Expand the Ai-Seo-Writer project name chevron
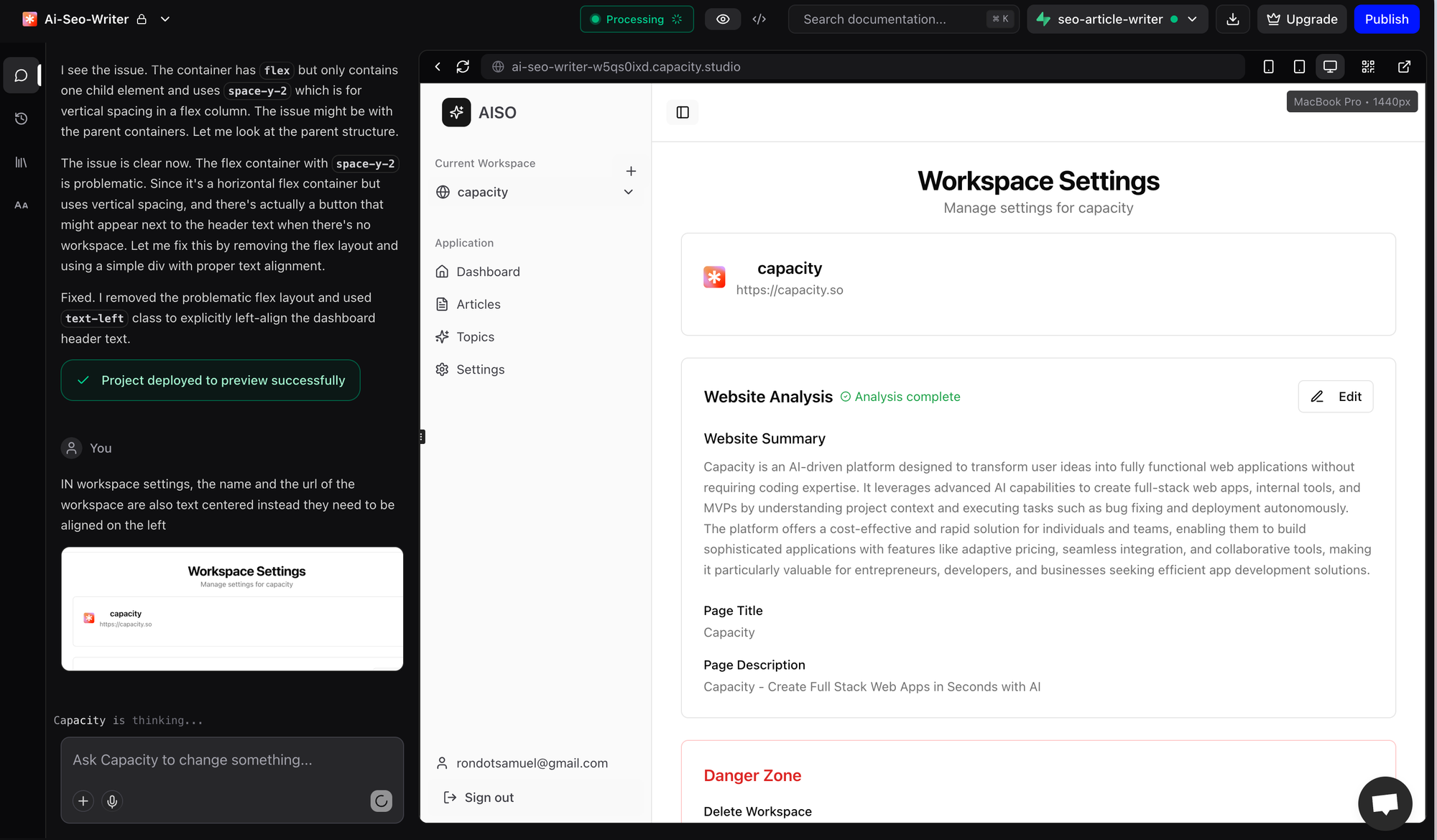 165,19
